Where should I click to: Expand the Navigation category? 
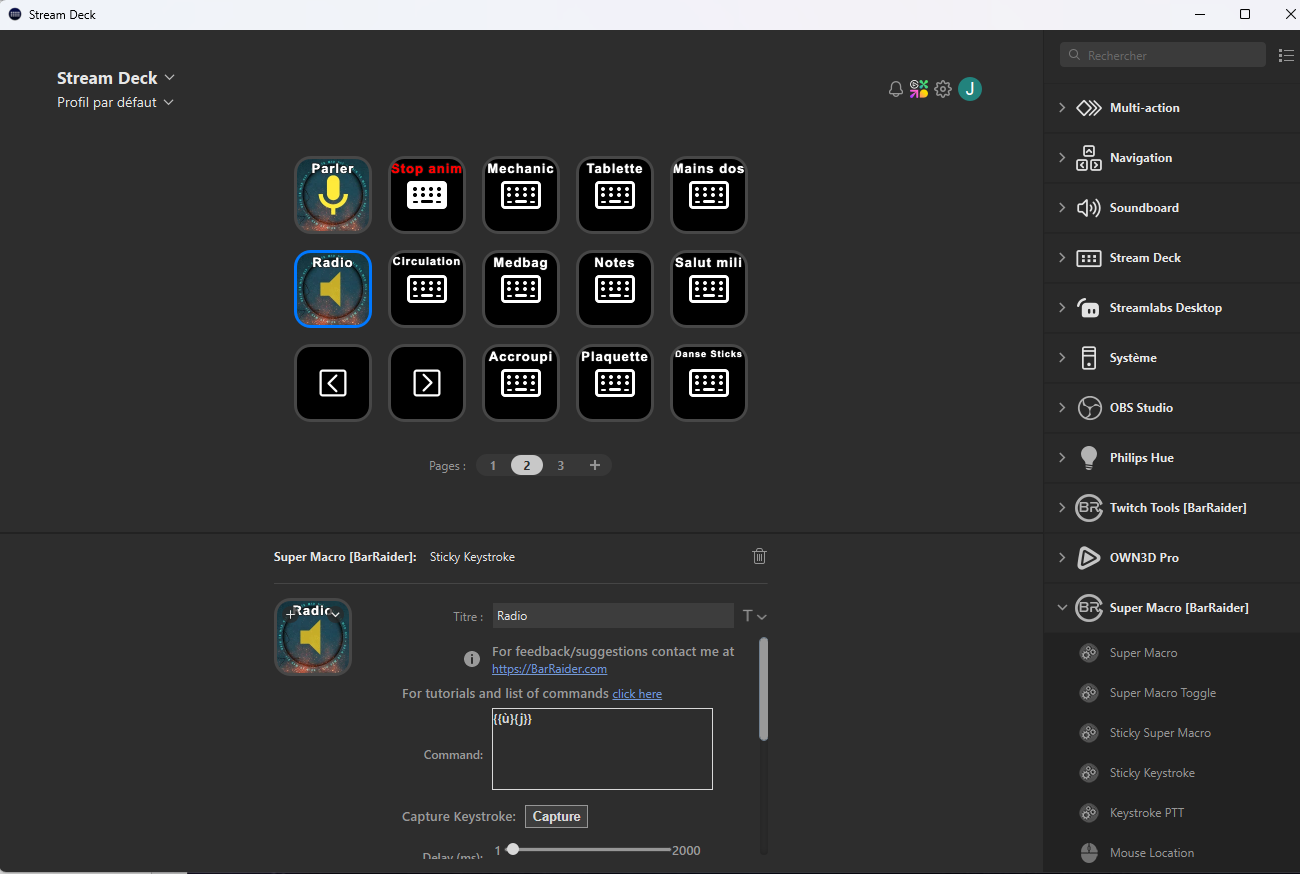tap(1171, 158)
